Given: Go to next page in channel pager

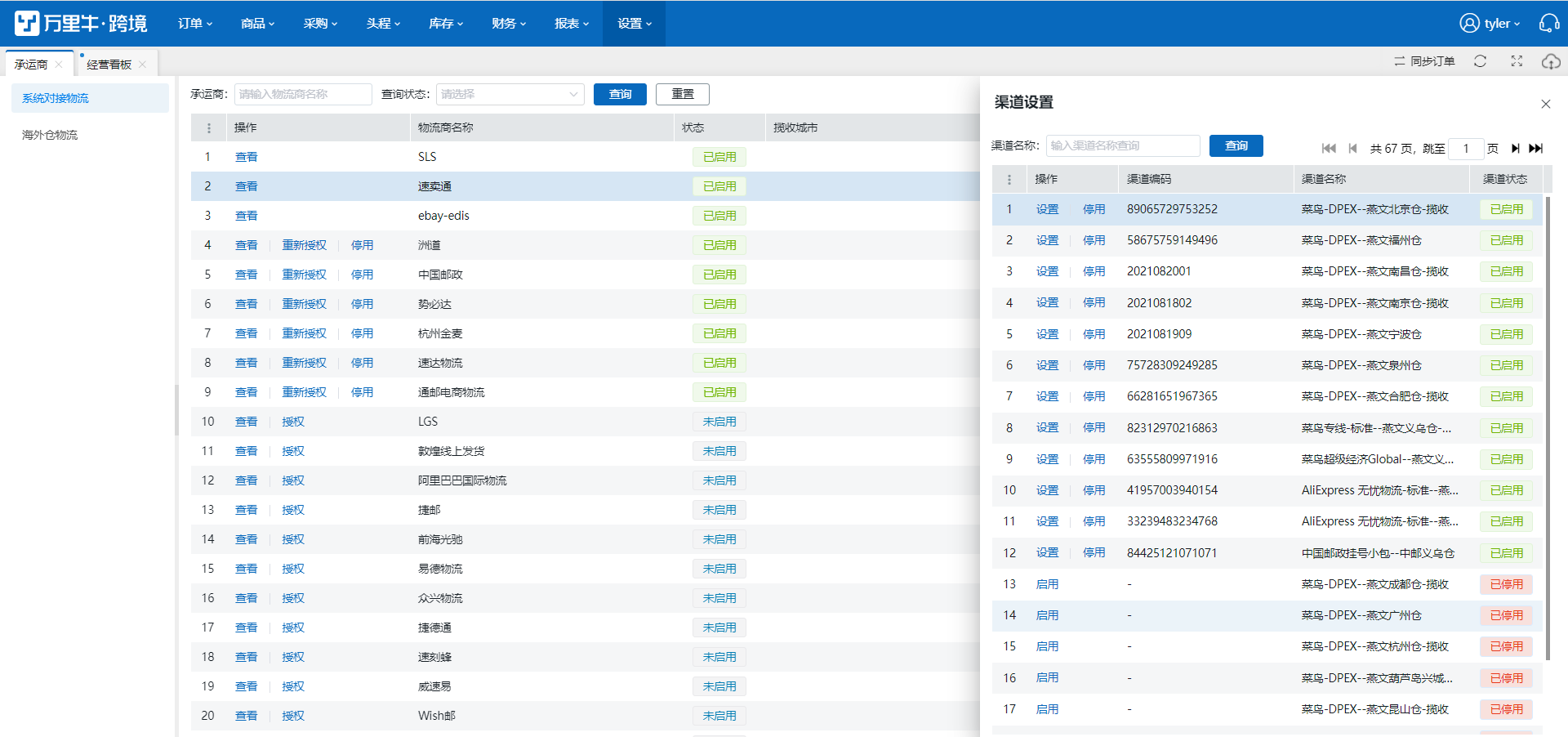Looking at the screenshot, I should [x=1515, y=148].
